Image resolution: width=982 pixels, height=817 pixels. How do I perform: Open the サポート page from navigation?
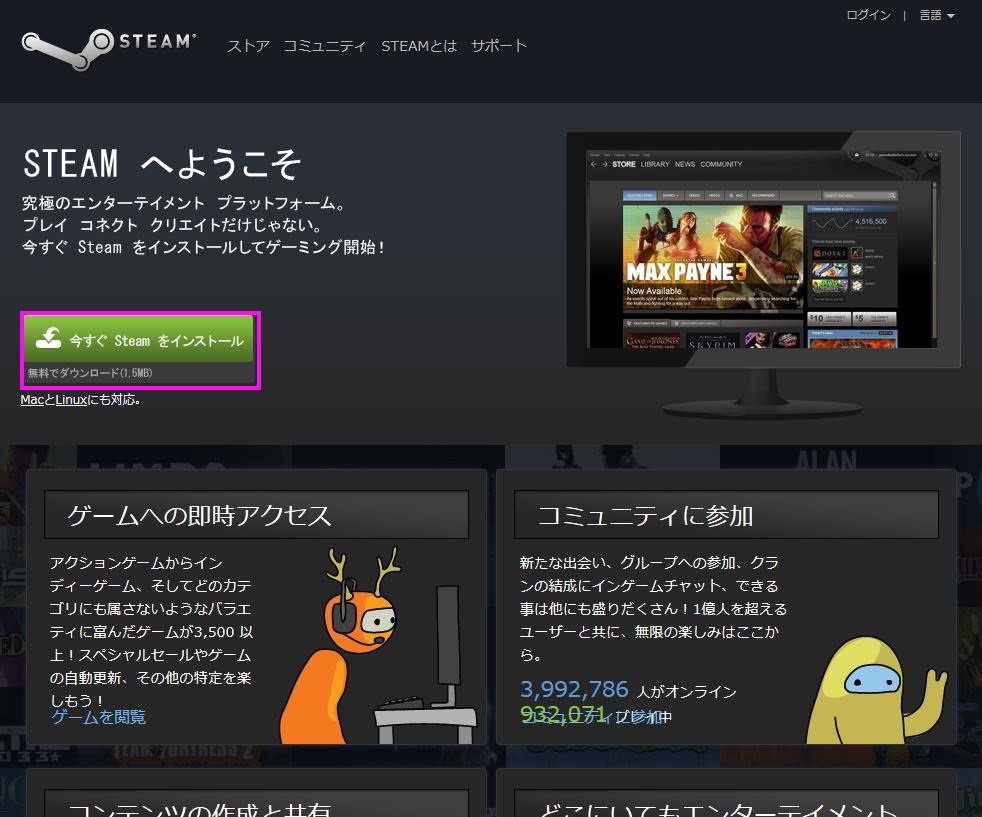[x=498, y=46]
